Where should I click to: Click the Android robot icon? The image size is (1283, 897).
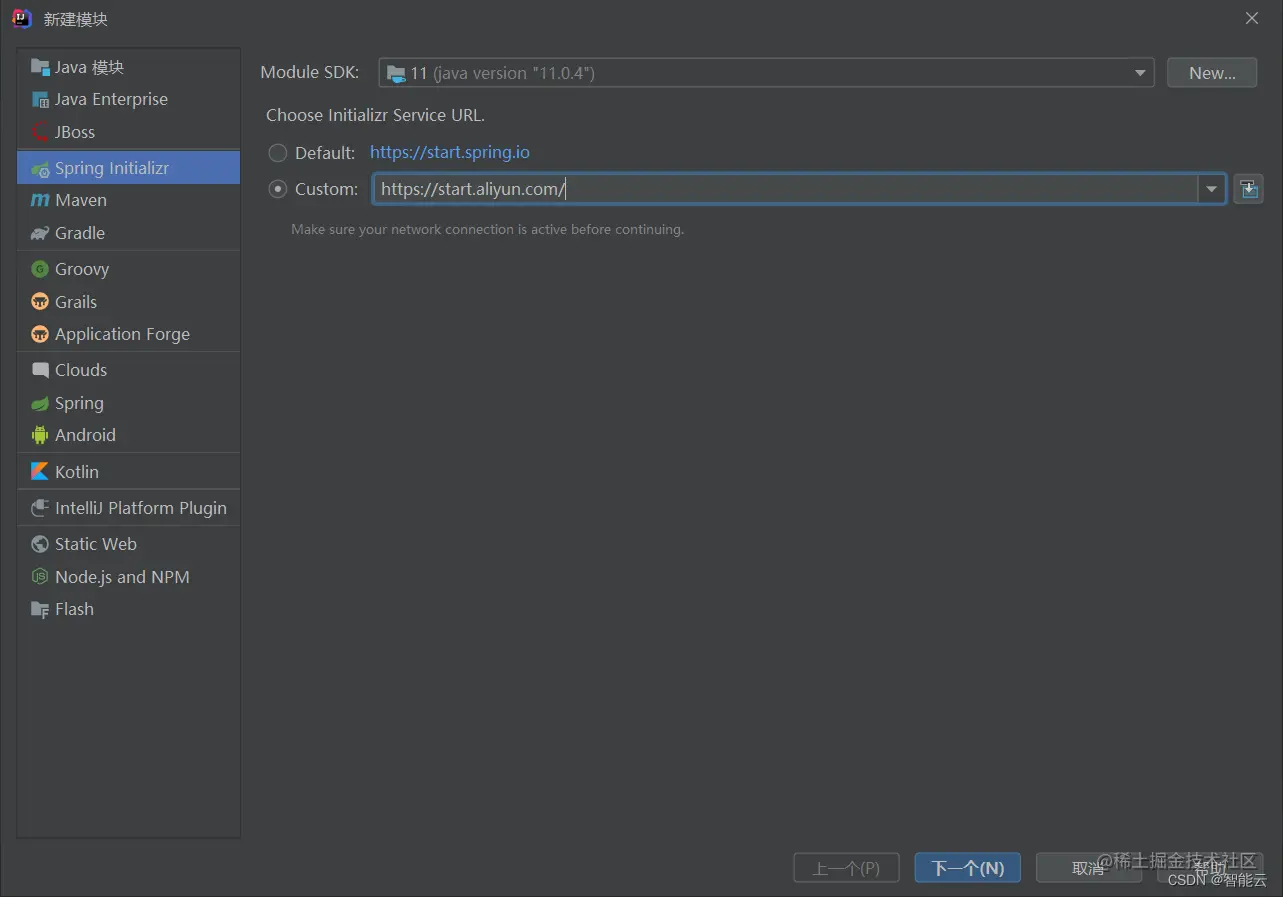[40, 435]
